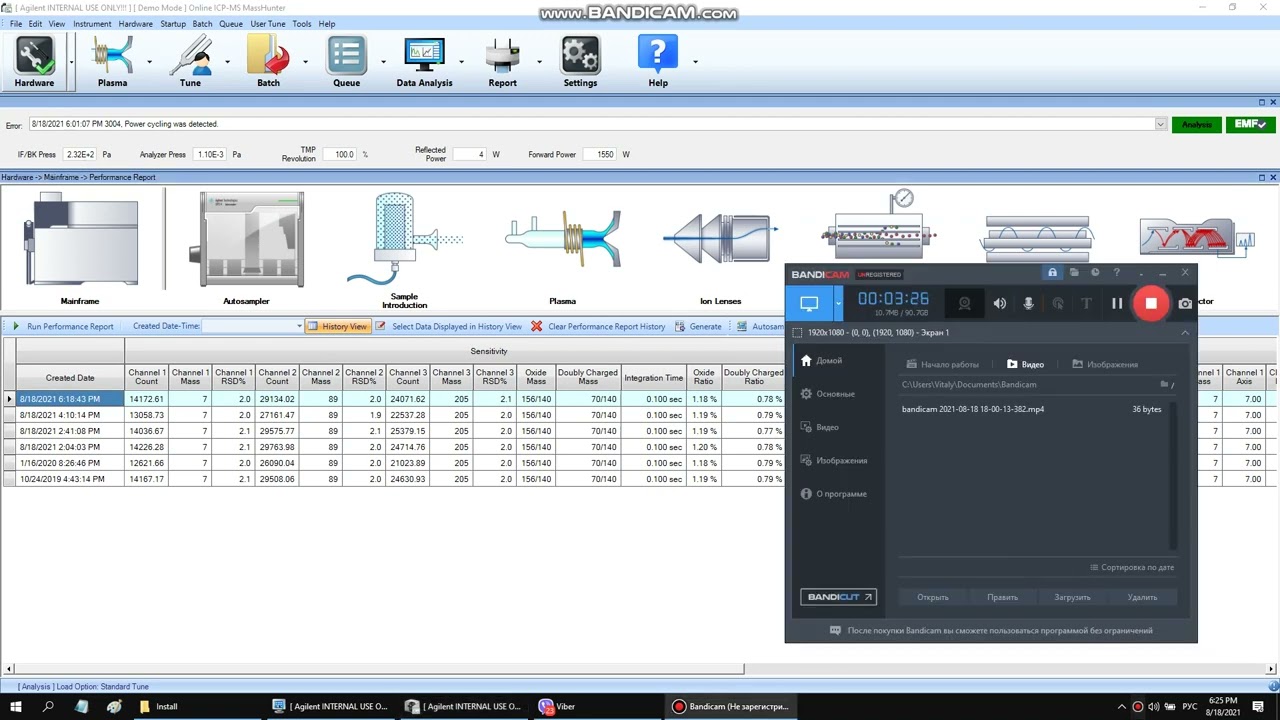Click Generate button in report toolbar
This screenshot has width=1280, height=720.
698,326
